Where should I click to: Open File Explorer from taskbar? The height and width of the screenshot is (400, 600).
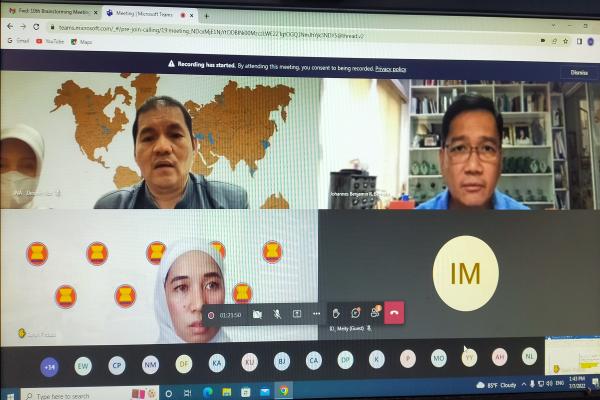(227, 392)
